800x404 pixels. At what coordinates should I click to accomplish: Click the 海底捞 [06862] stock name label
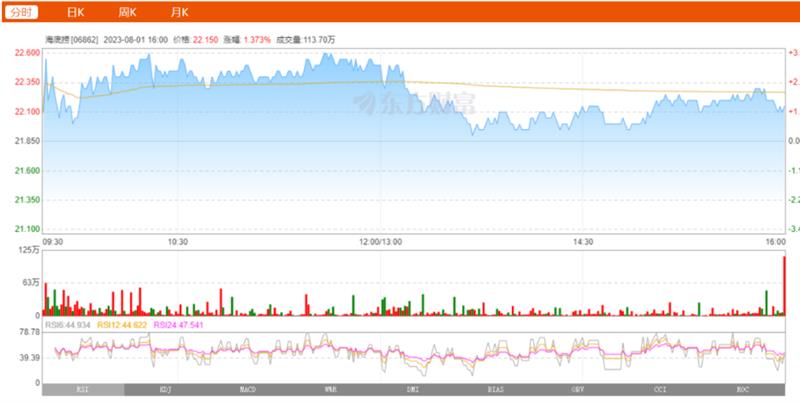point(70,39)
